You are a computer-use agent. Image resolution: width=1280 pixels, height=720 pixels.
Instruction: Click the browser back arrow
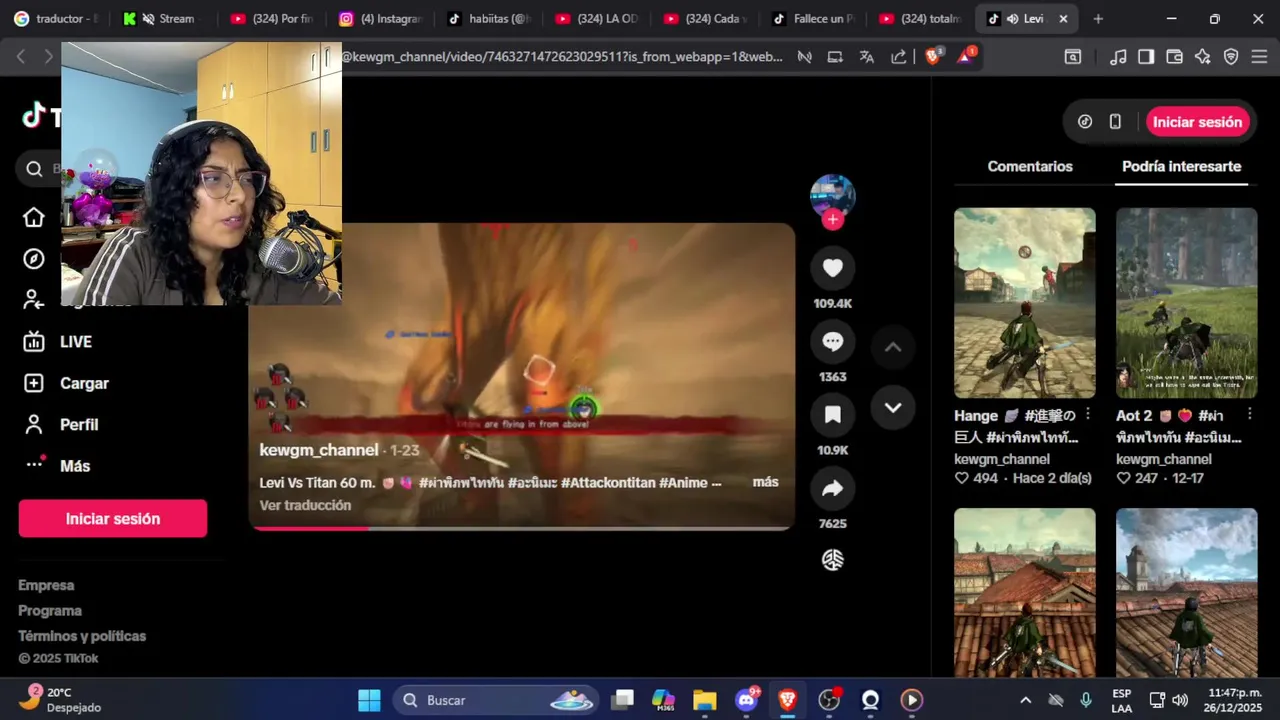21,57
